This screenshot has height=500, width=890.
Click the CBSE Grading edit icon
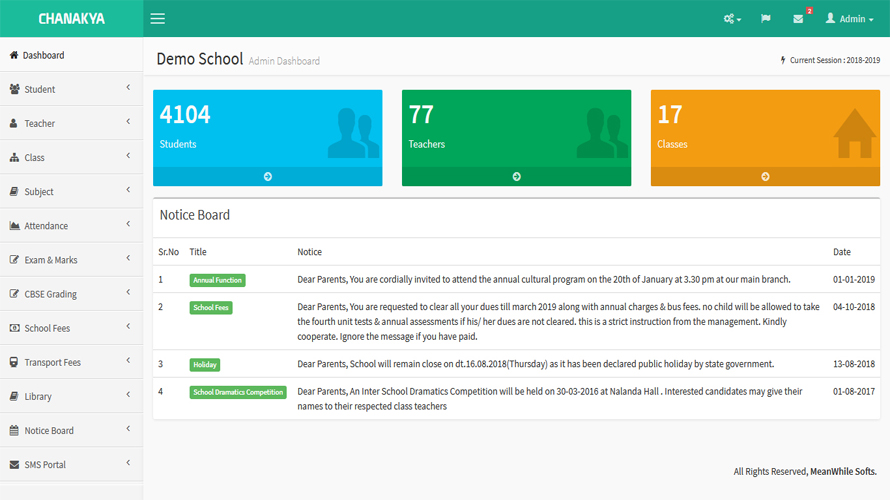14,293
